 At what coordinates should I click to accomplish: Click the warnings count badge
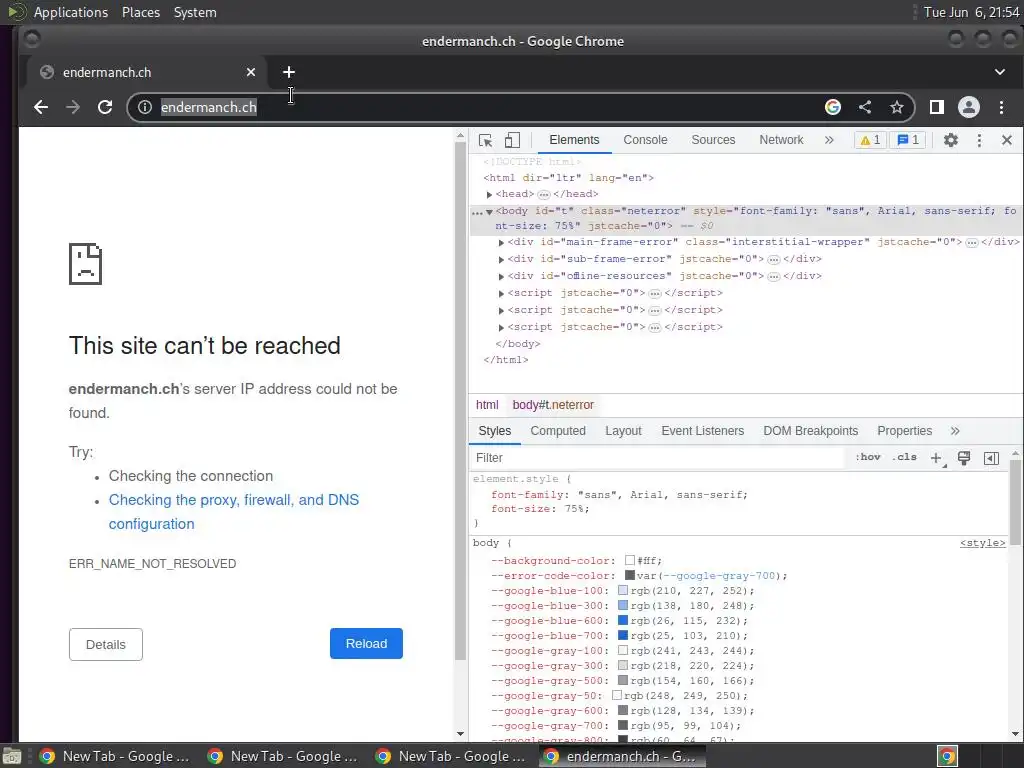[x=871, y=140]
